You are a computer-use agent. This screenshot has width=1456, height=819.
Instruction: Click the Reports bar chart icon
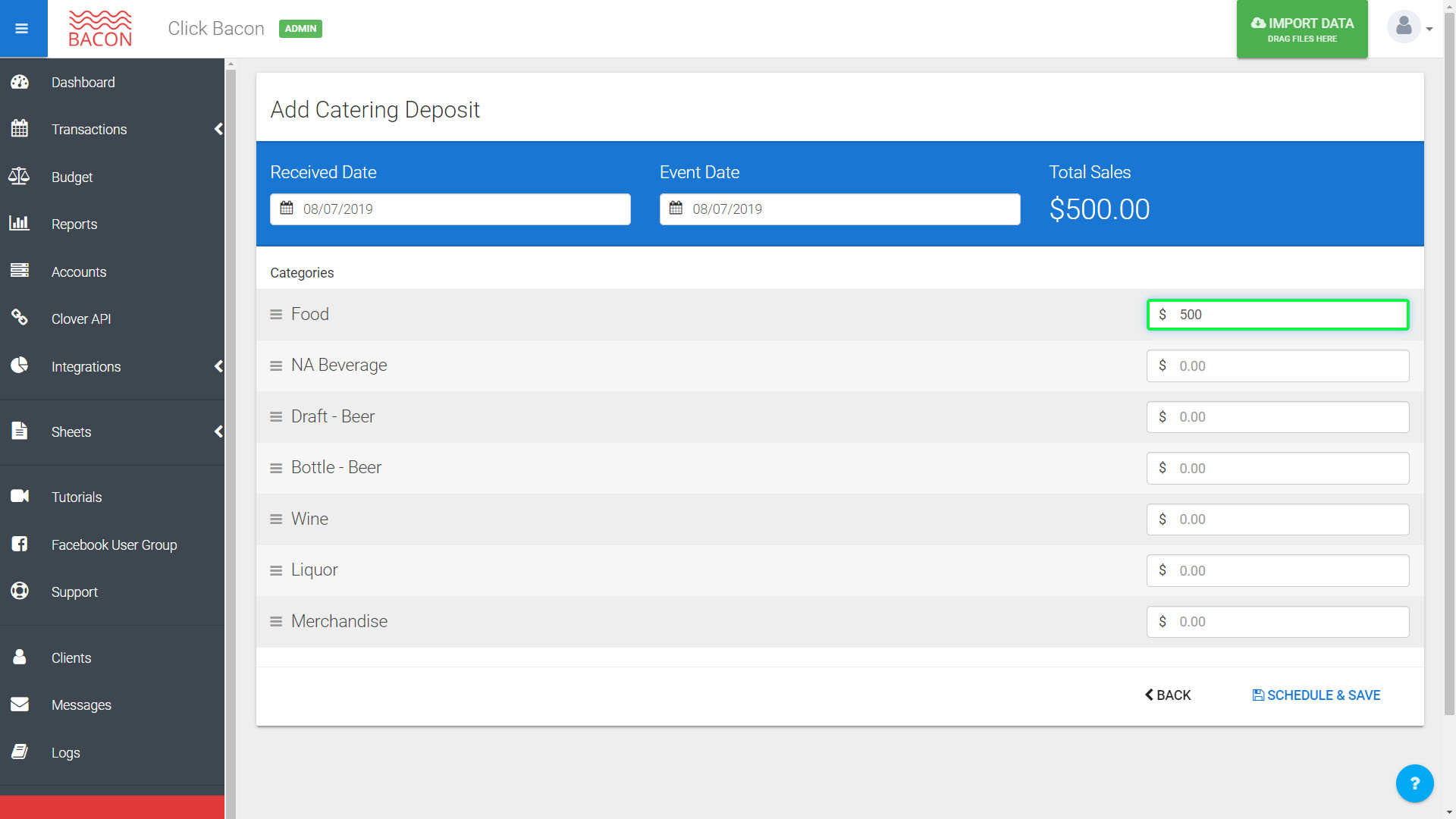point(20,224)
